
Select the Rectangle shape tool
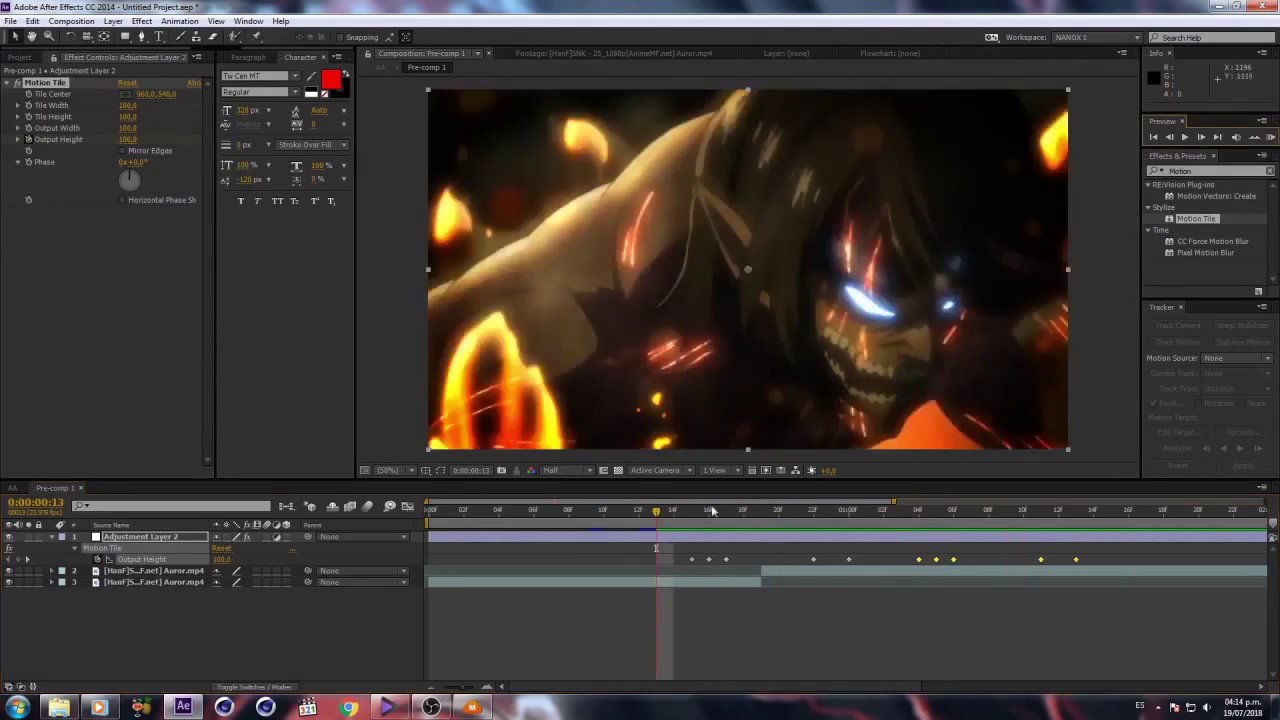125,37
